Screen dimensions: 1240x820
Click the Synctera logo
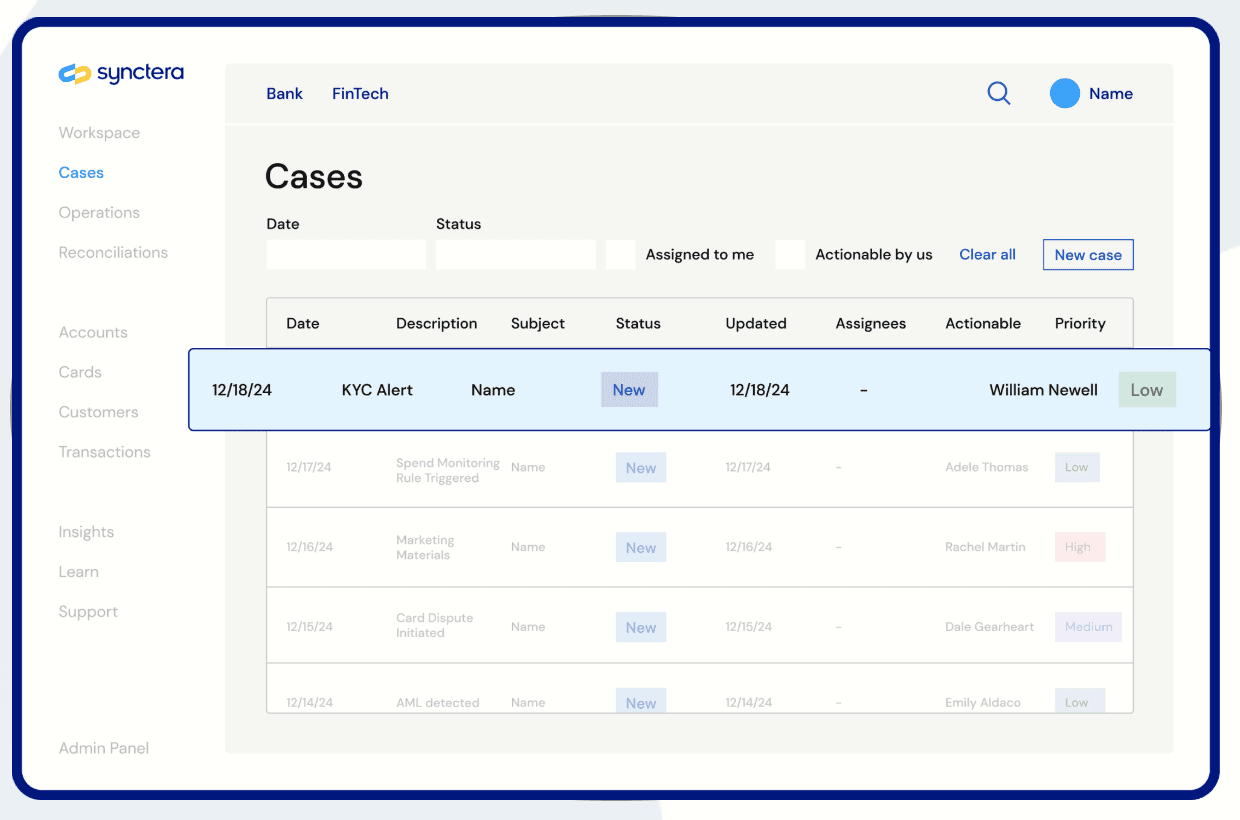(x=121, y=73)
